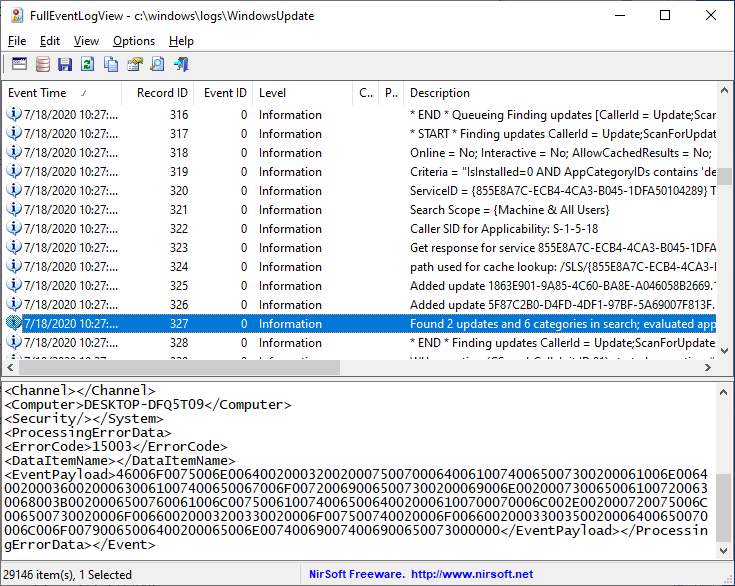
Task: Select 'Added update 5F87C2B0' description cell
Action: (x=562, y=305)
